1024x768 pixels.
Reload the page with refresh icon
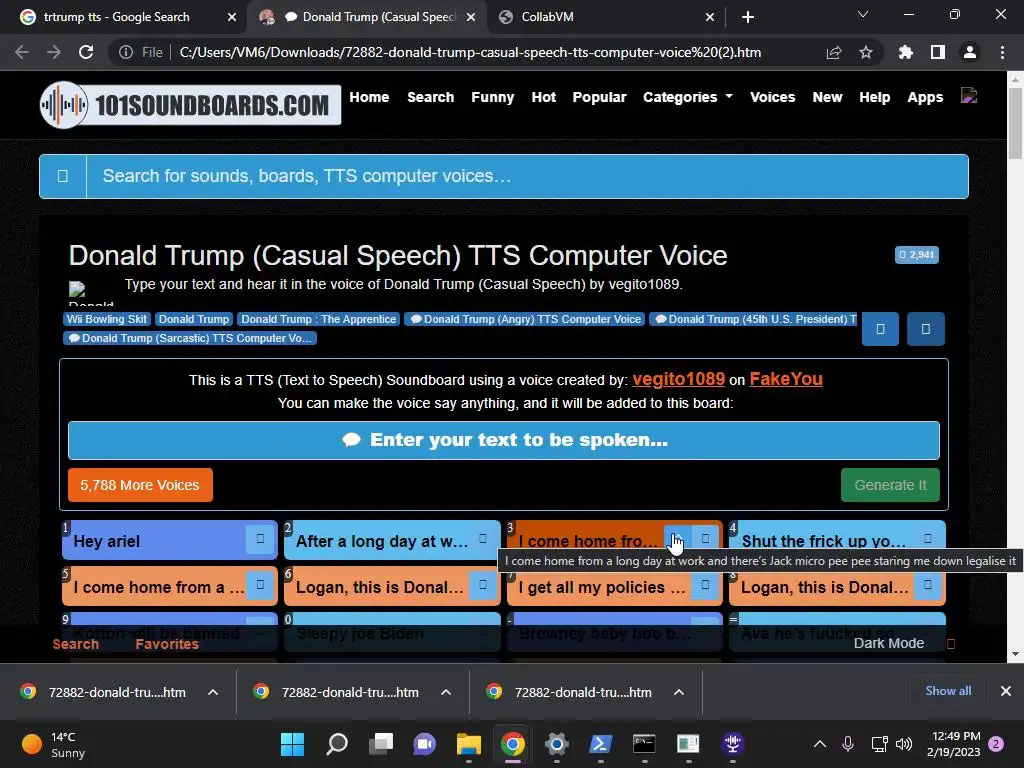click(86, 52)
